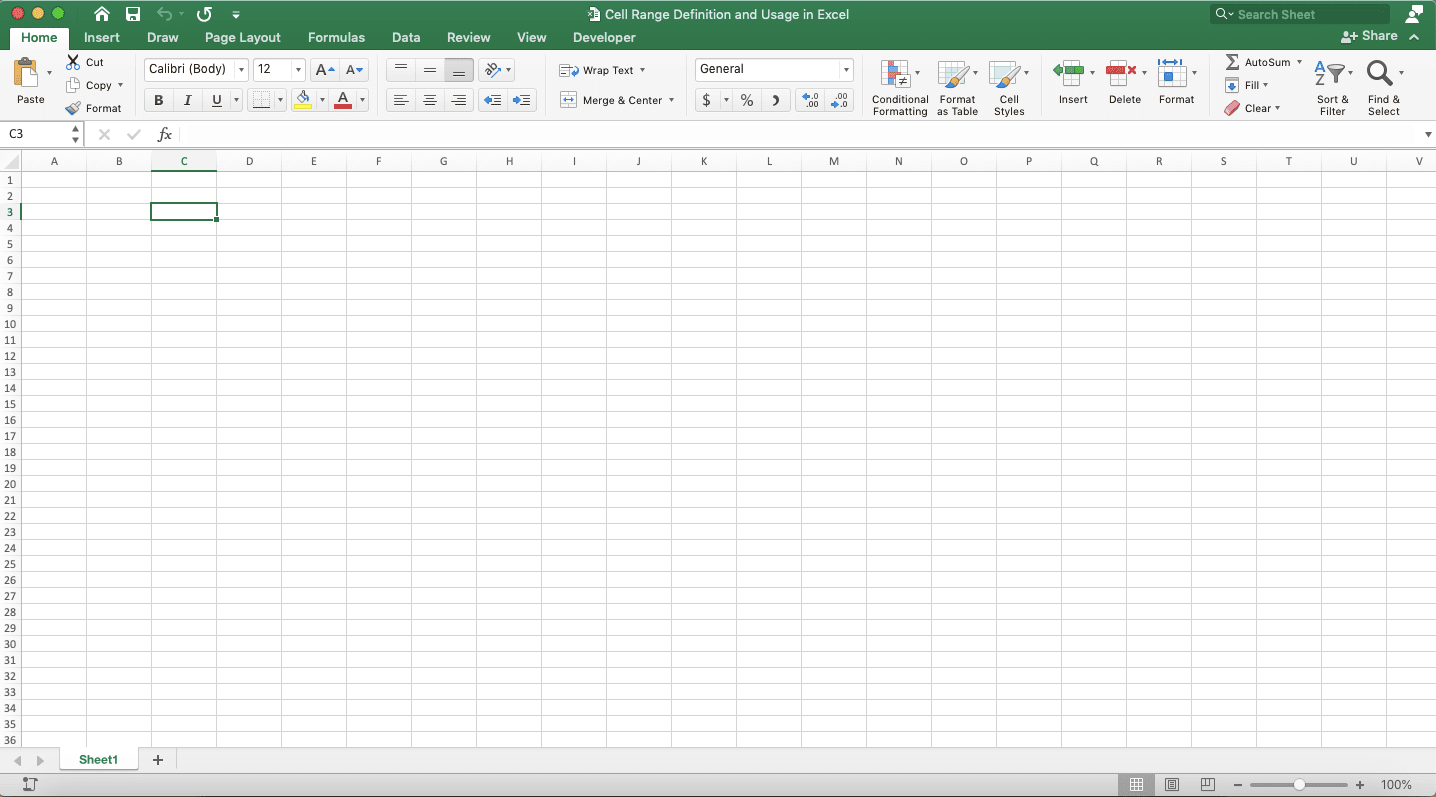1436x797 pixels.
Task: Switch to the Developer tab
Action: tap(604, 37)
